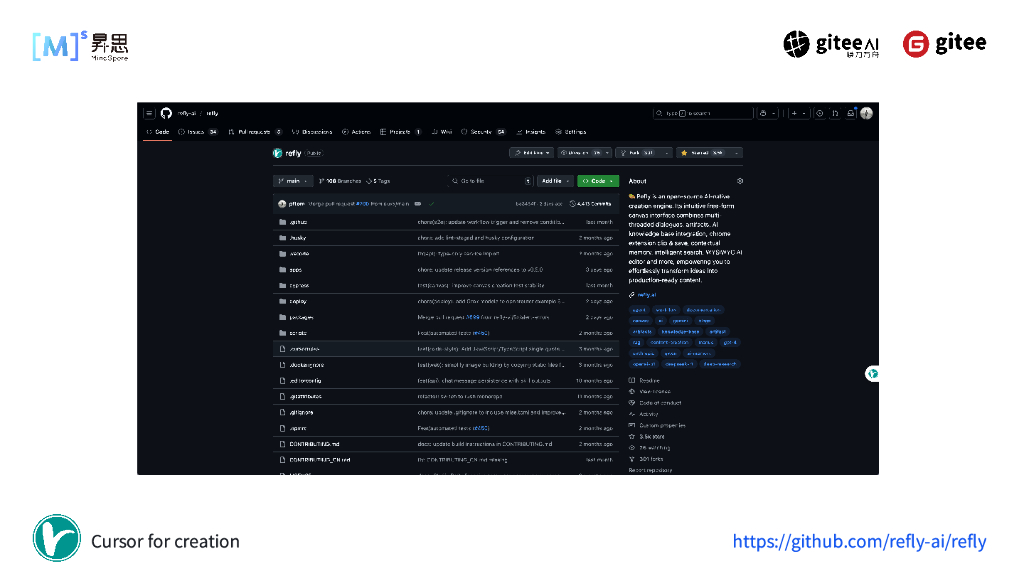
Task: Open the 5 Tags link
Action: (378, 181)
